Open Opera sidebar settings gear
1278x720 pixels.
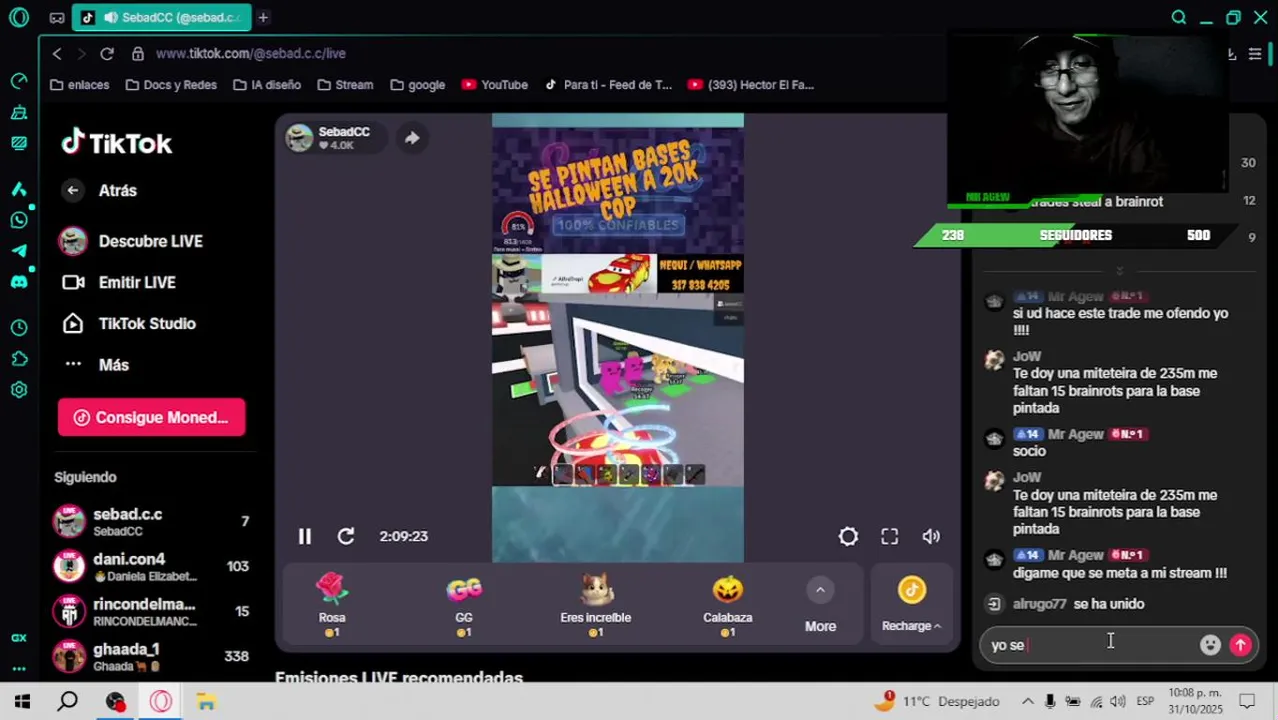click(19, 390)
